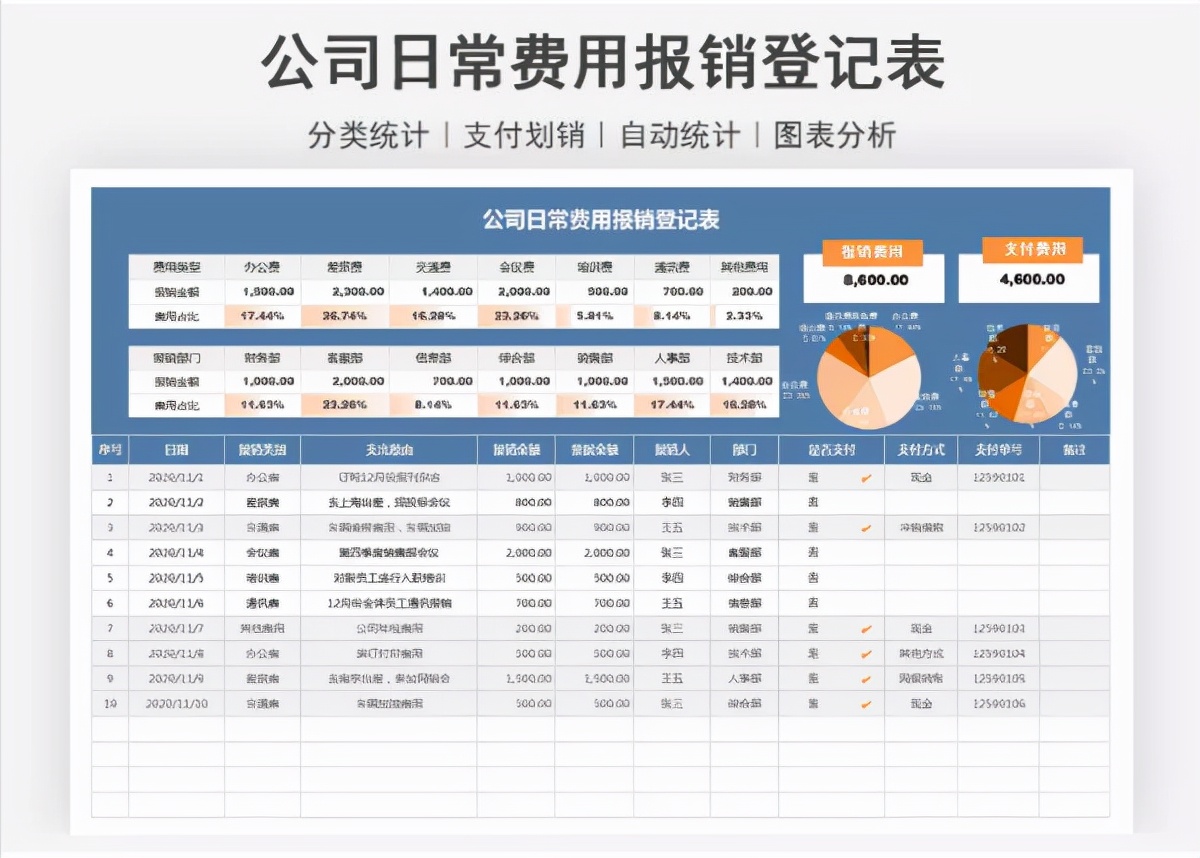Select the 支付方式 column header

(919, 450)
